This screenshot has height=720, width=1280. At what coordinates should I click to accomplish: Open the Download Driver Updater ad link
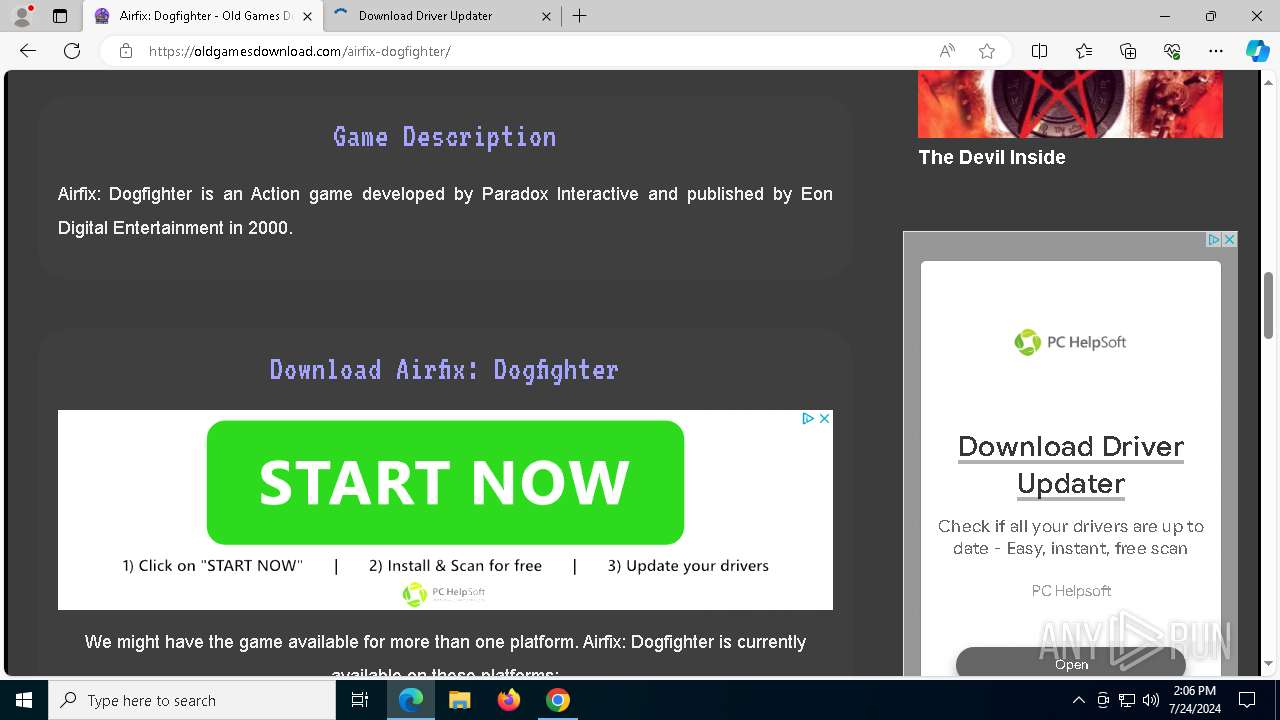1071,465
